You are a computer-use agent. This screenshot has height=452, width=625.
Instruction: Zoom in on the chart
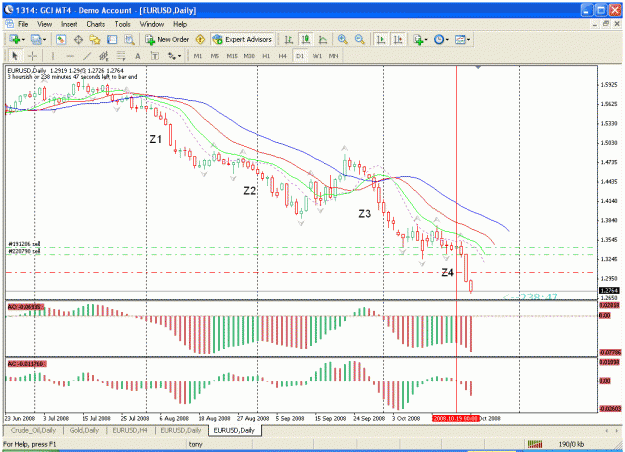coord(342,39)
